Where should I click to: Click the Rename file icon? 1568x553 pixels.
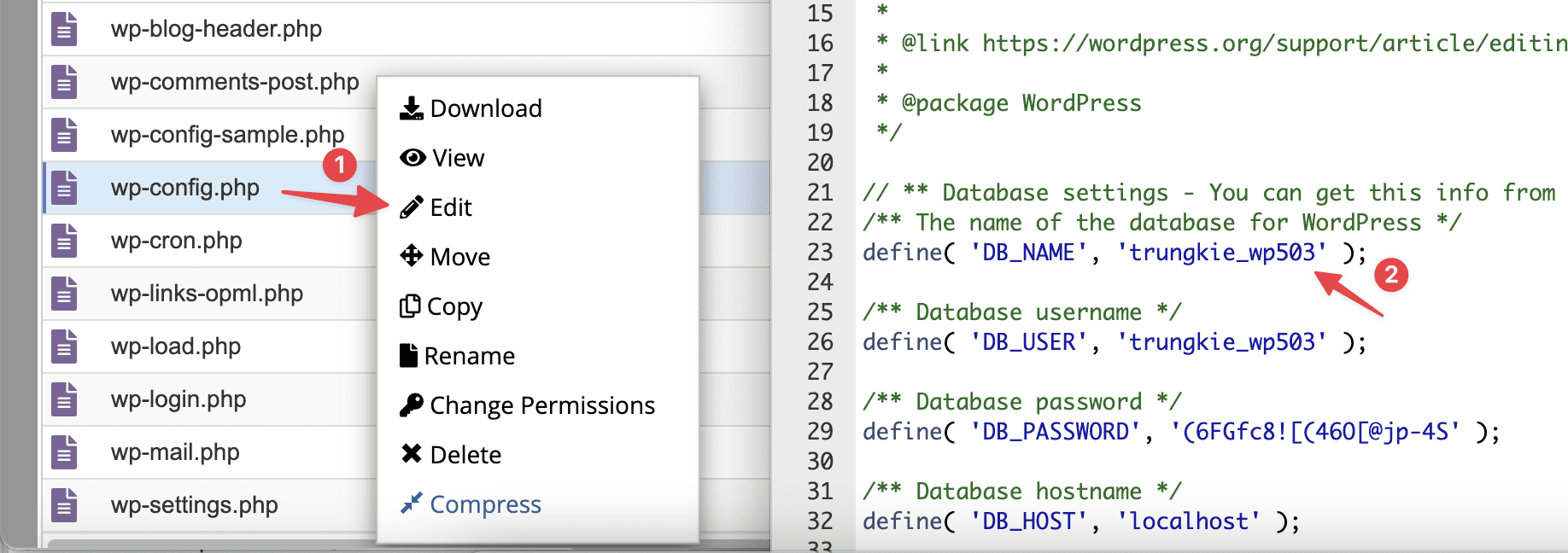point(409,355)
